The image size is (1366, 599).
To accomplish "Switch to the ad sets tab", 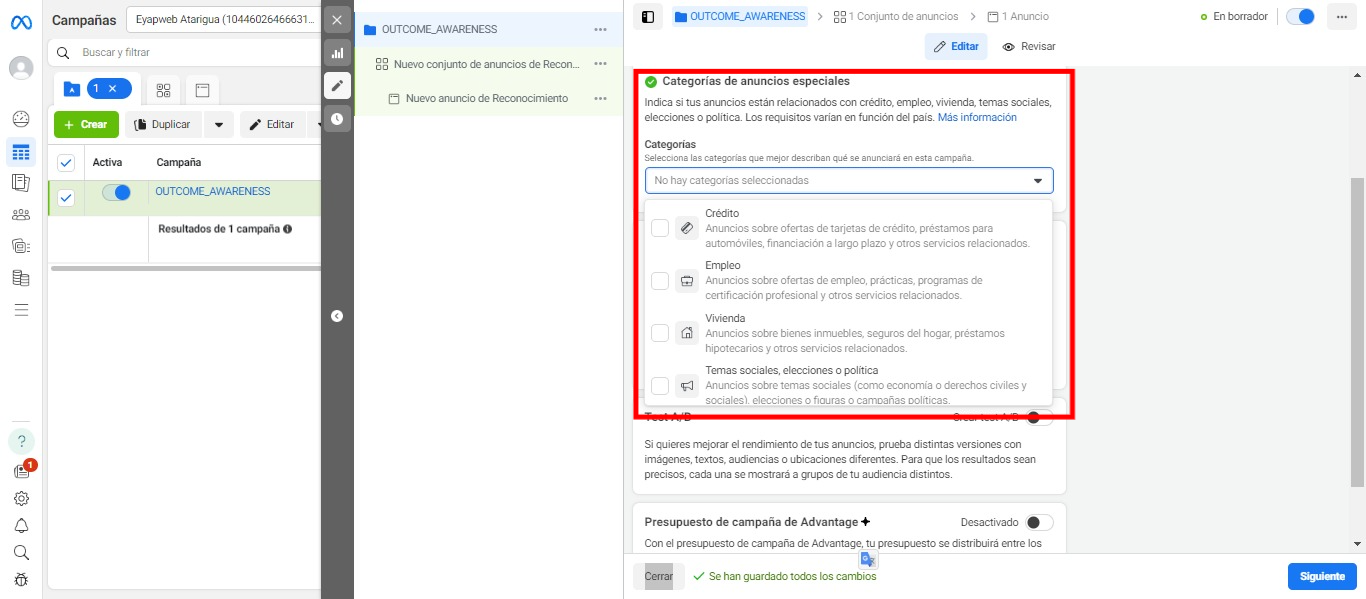I will 163,90.
